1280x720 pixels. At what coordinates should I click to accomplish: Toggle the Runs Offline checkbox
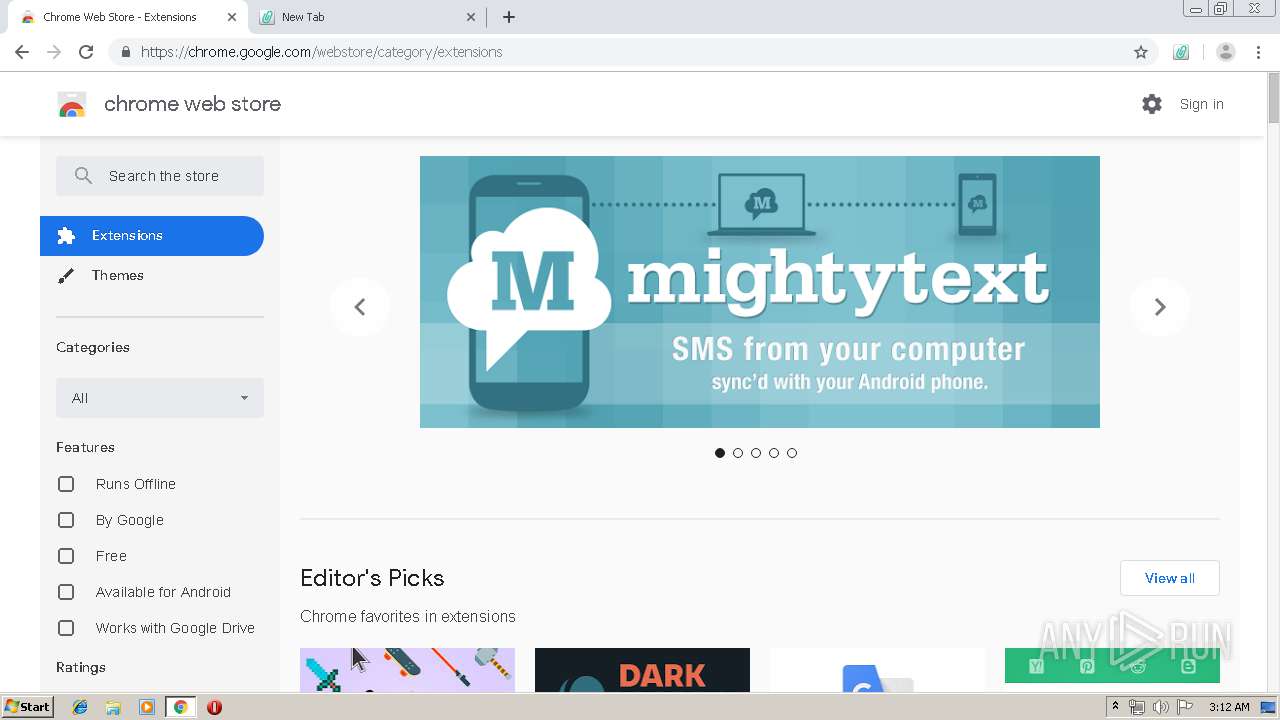(x=66, y=484)
